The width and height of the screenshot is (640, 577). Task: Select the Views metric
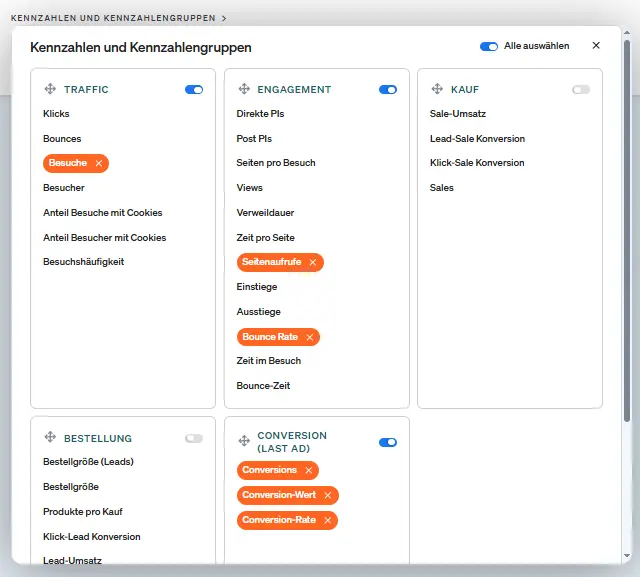[249, 188]
